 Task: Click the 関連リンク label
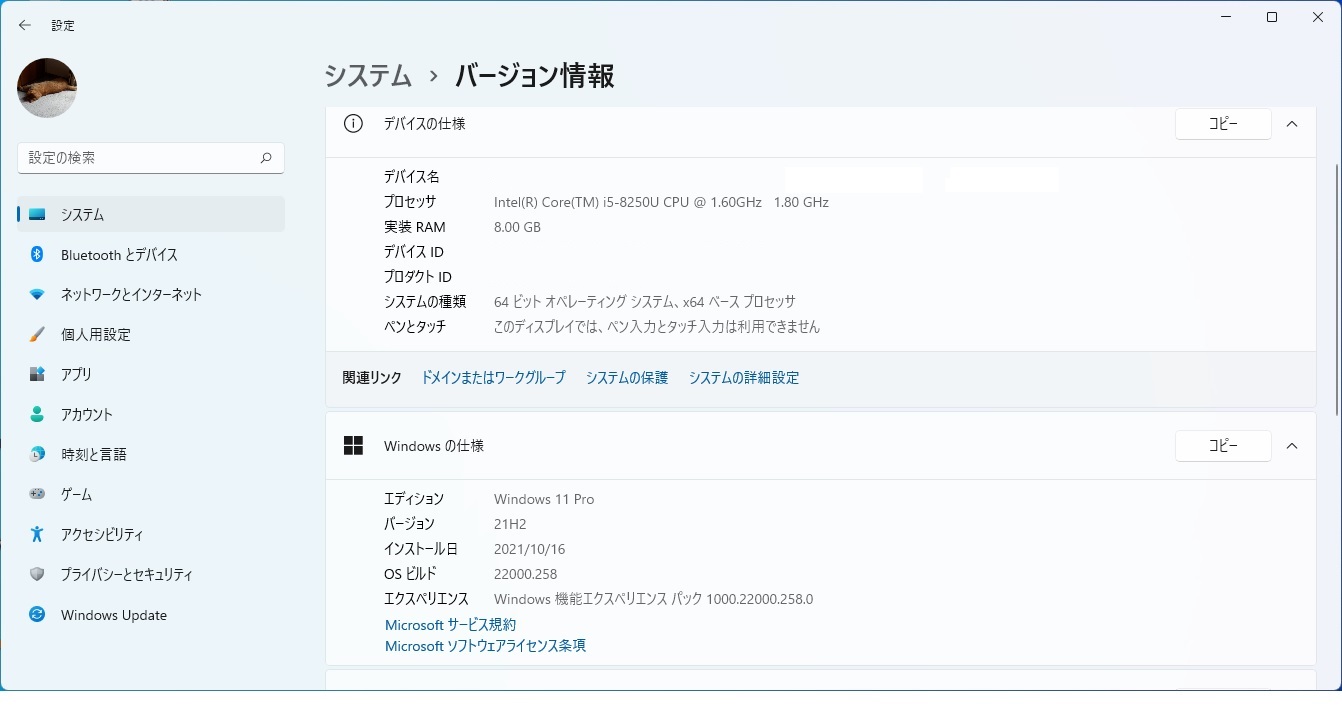(372, 378)
